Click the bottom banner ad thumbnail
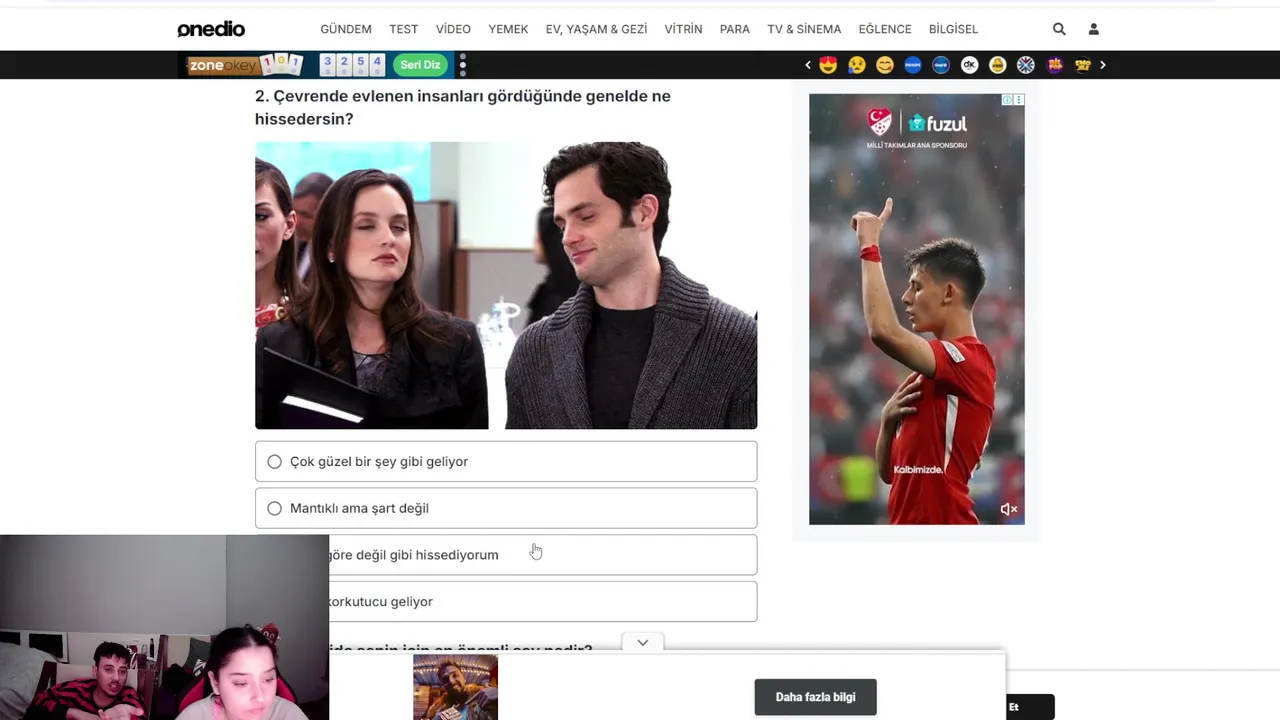Viewport: 1280px width, 720px height. point(455,687)
